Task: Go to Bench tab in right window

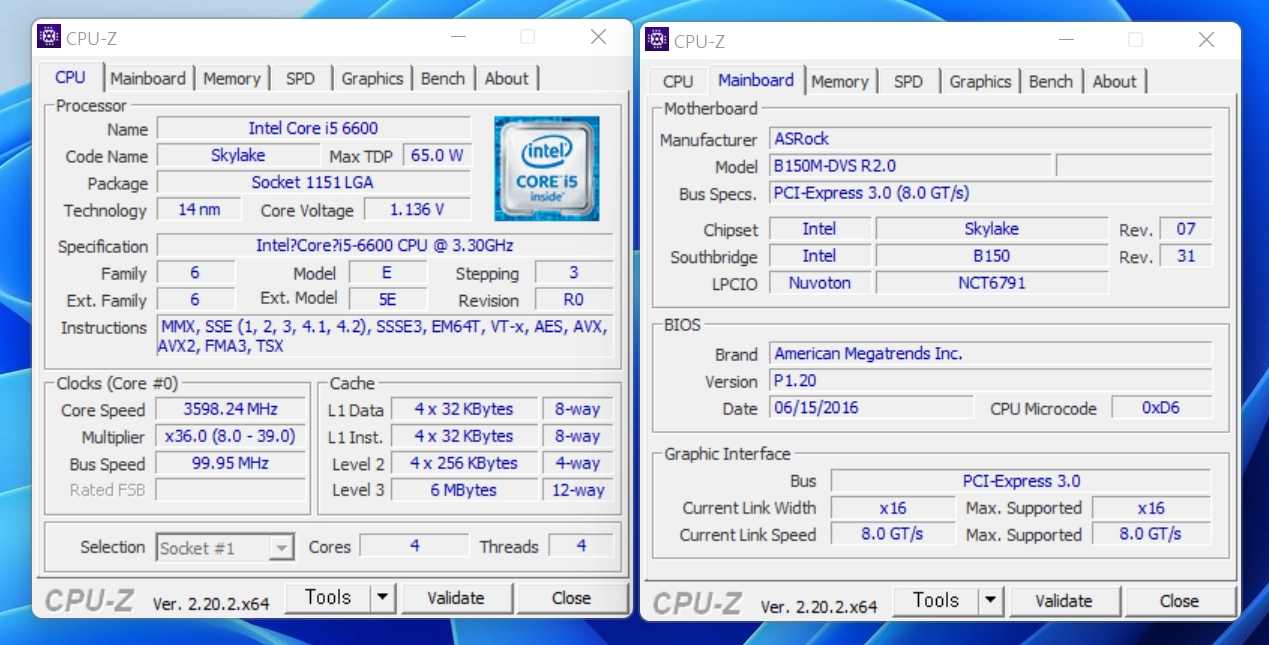Action: click(1050, 81)
